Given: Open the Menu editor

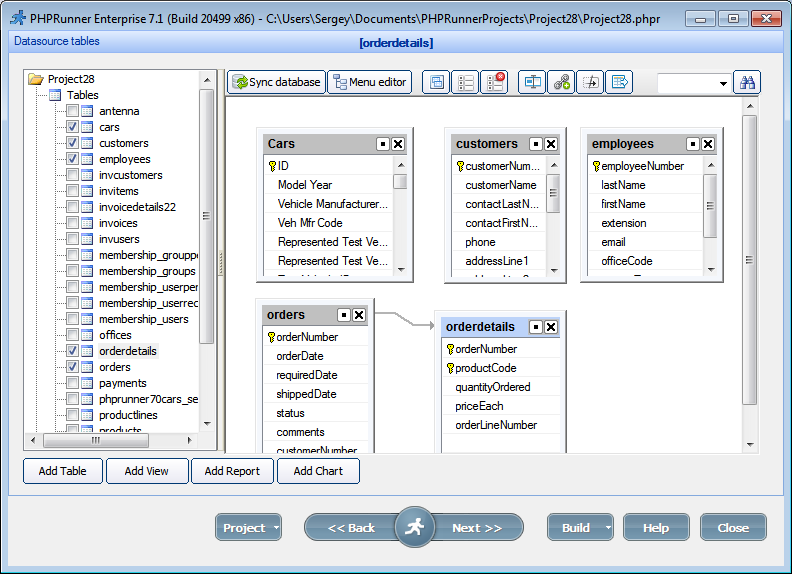Looking at the screenshot, I should 369,82.
